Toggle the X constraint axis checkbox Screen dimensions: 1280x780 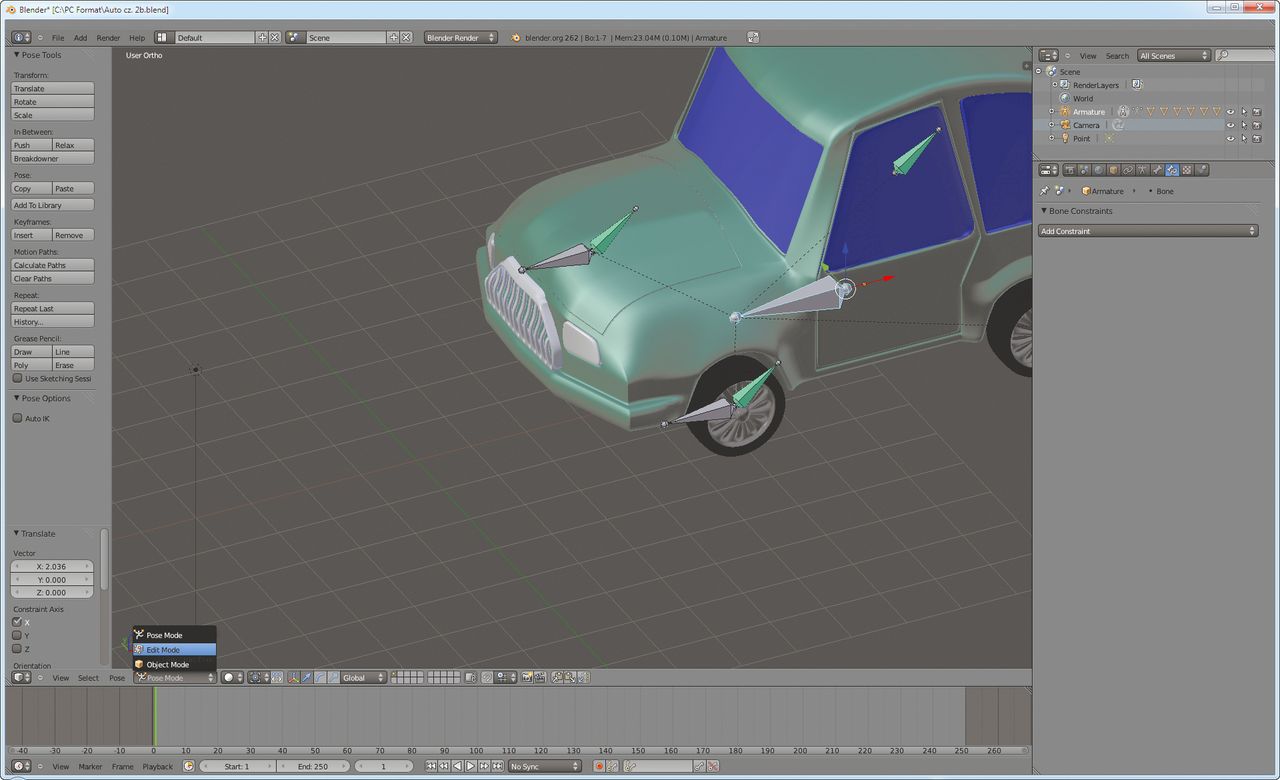click(17, 622)
